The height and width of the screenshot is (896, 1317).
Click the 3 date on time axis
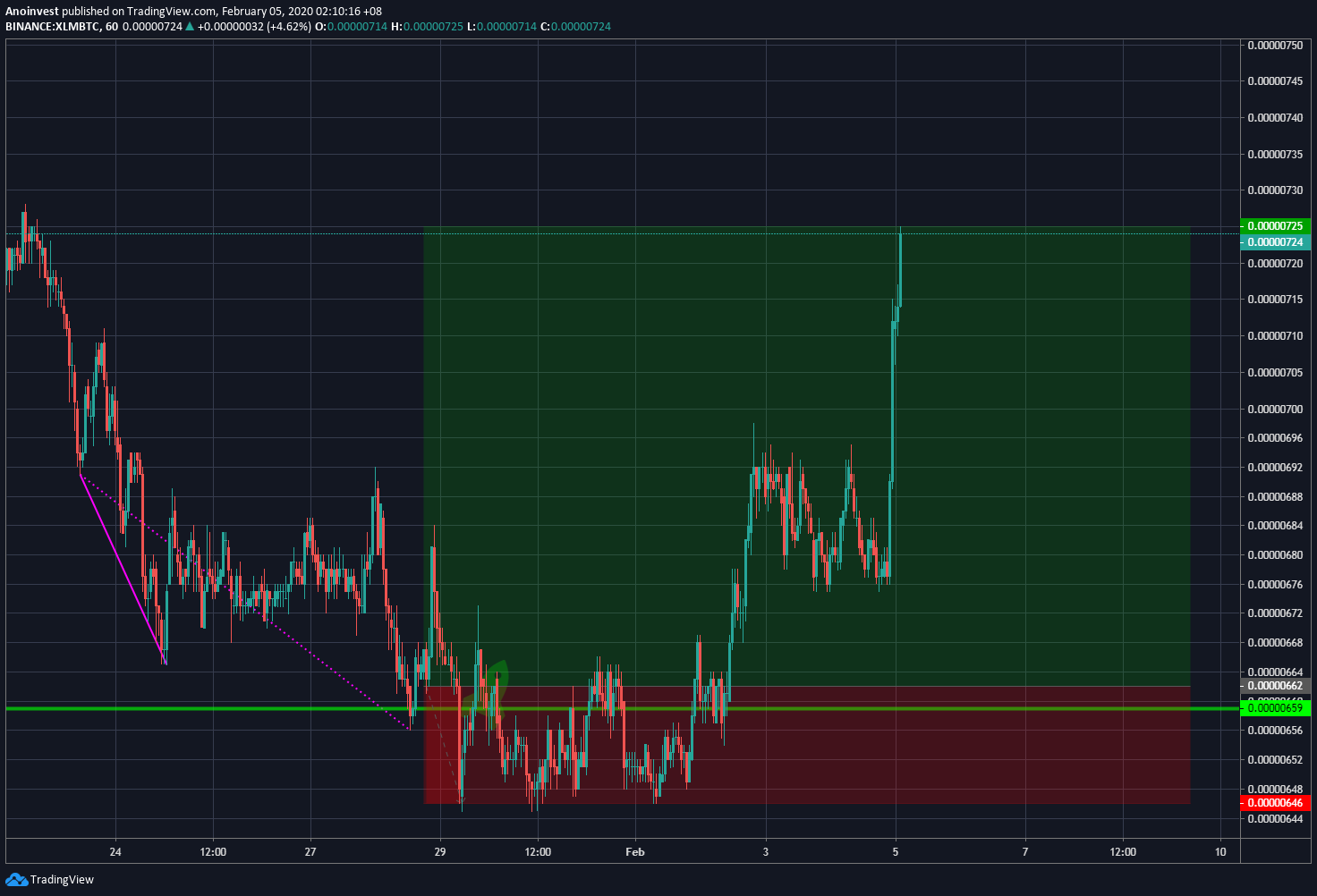click(766, 851)
